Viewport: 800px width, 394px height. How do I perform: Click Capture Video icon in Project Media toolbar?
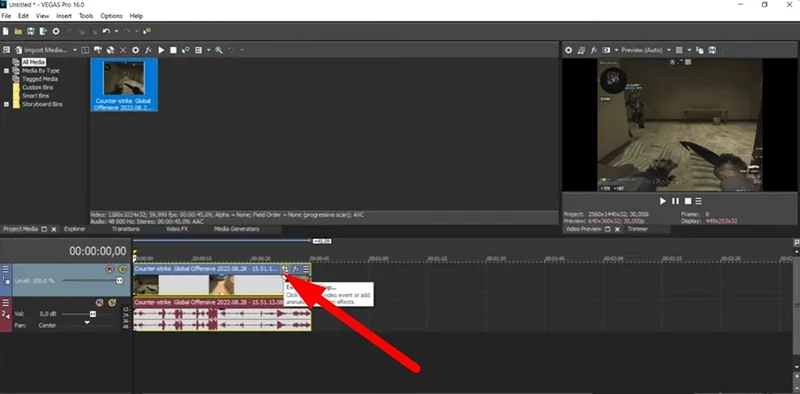[x=98, y=50]
